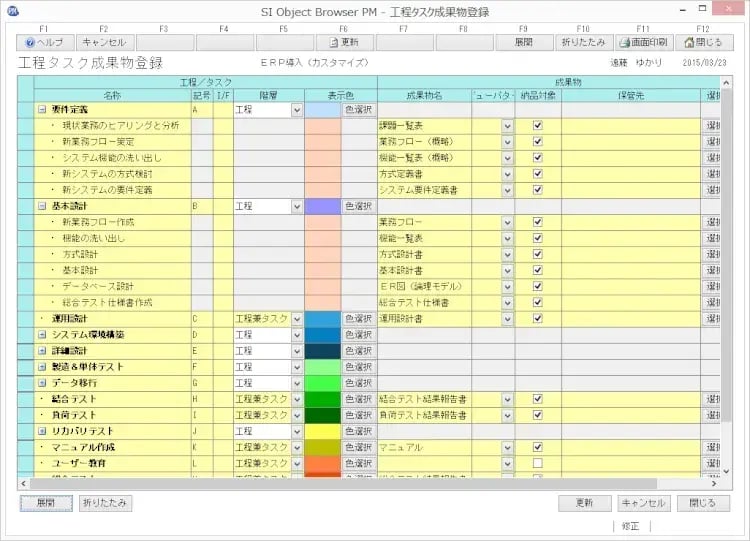Click the 展開 toolbar button under F9
Image resolution: width=750 pixels, height=541 pixels.
[x=521, y=43]
